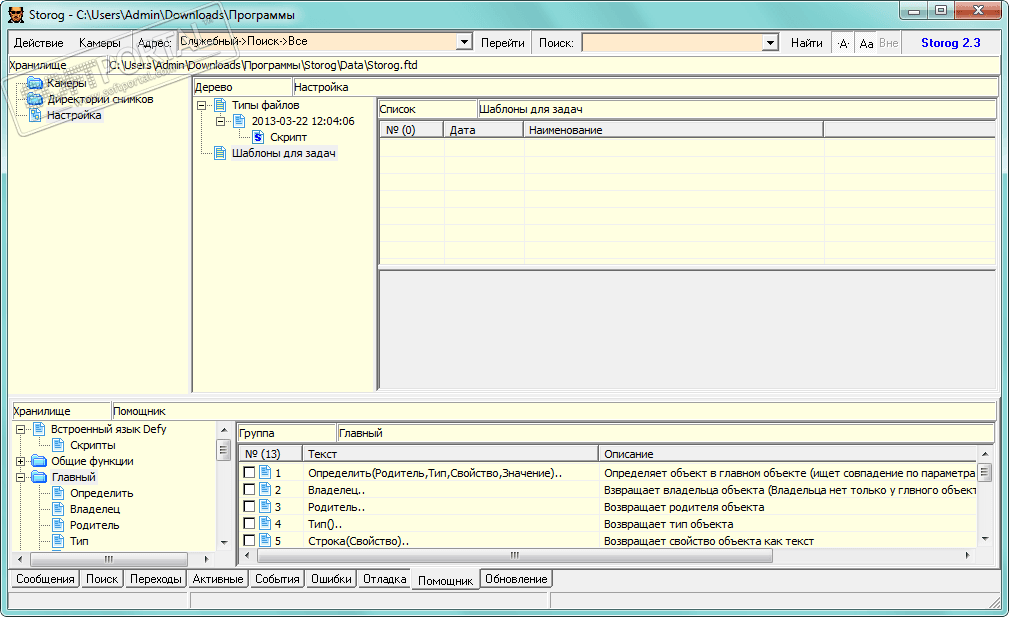Check the box for row 4 Тип()
Screen dimensions: 1009x617
pos(249,524)
